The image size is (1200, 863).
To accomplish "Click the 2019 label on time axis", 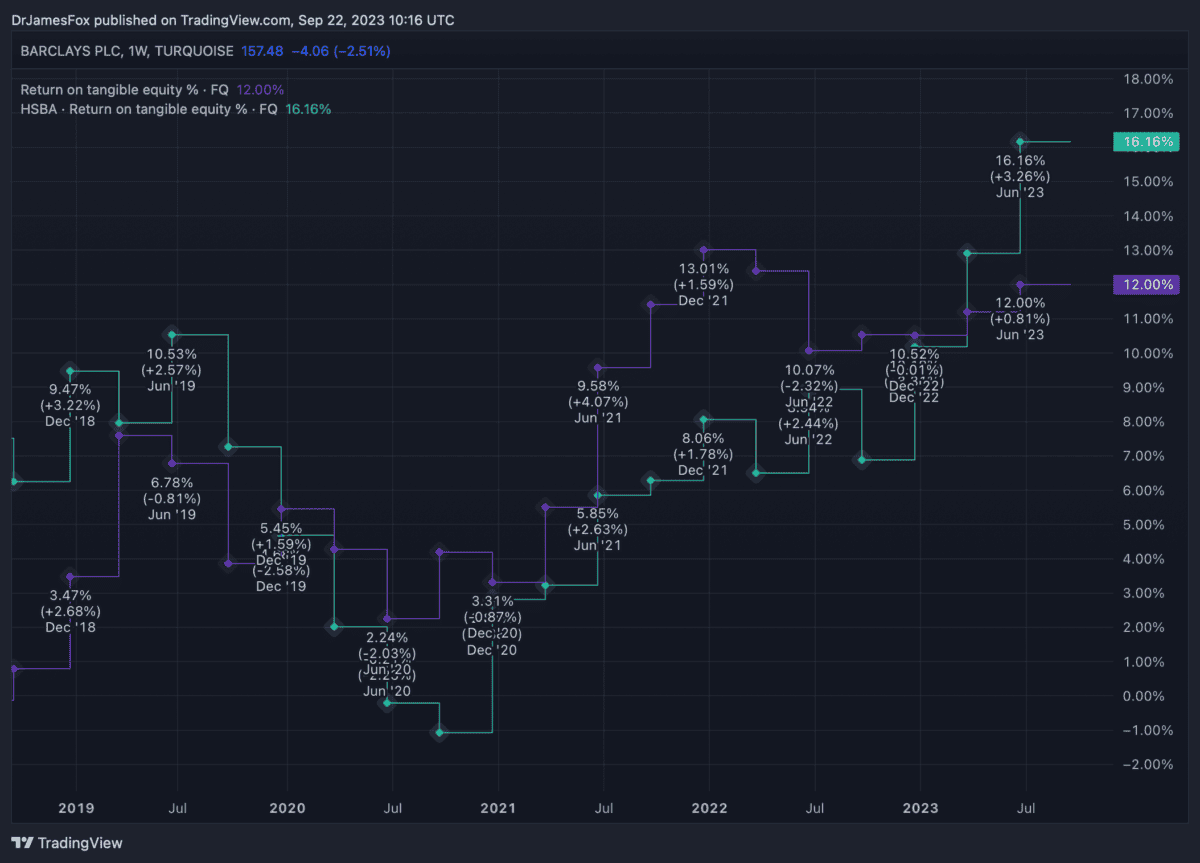I will [76, 806].
